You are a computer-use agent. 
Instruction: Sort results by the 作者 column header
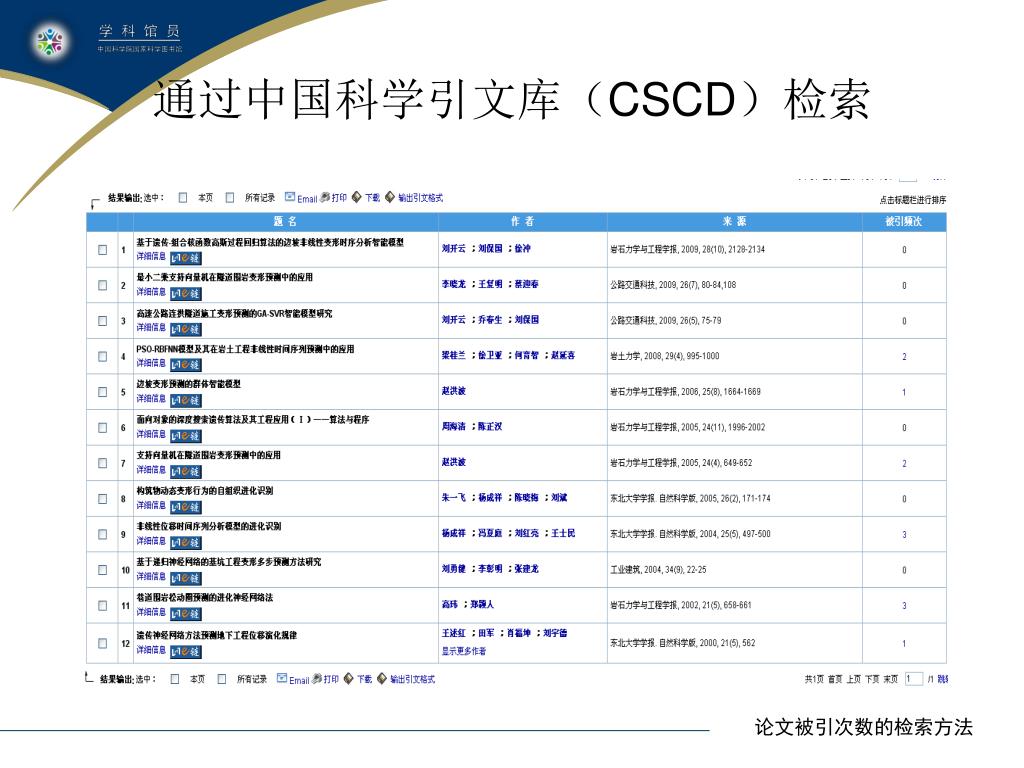[x=522, y=221]
